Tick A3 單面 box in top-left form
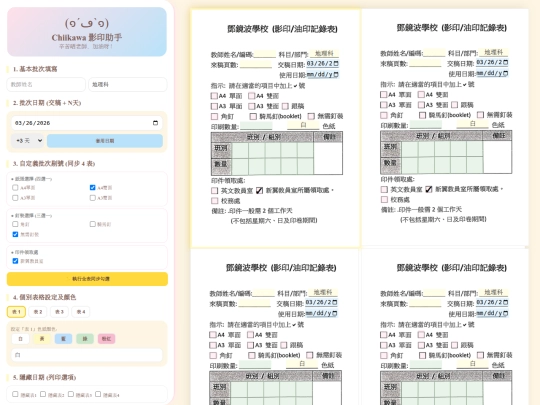This screenshot has height=405, width=540. click(214, 106)
